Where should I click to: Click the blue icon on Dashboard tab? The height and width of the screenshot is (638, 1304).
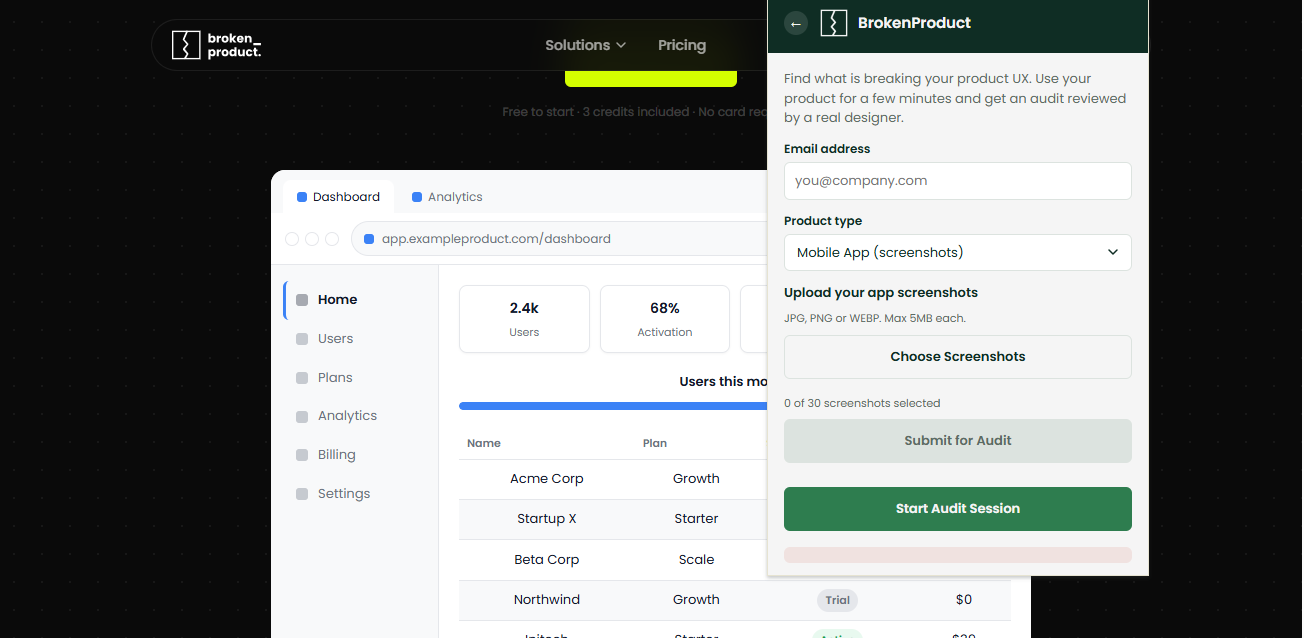click(x=302, y=197)
